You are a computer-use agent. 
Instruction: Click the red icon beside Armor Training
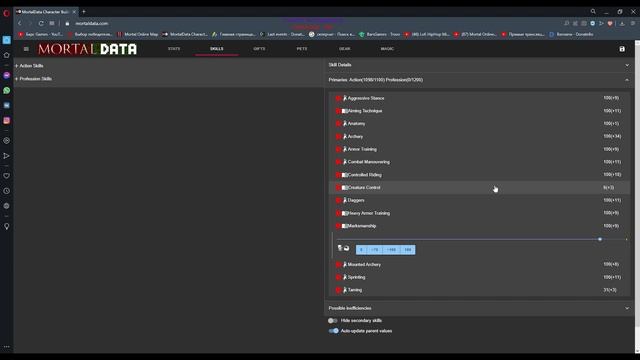pyautogui.click(x=338, y=149)
